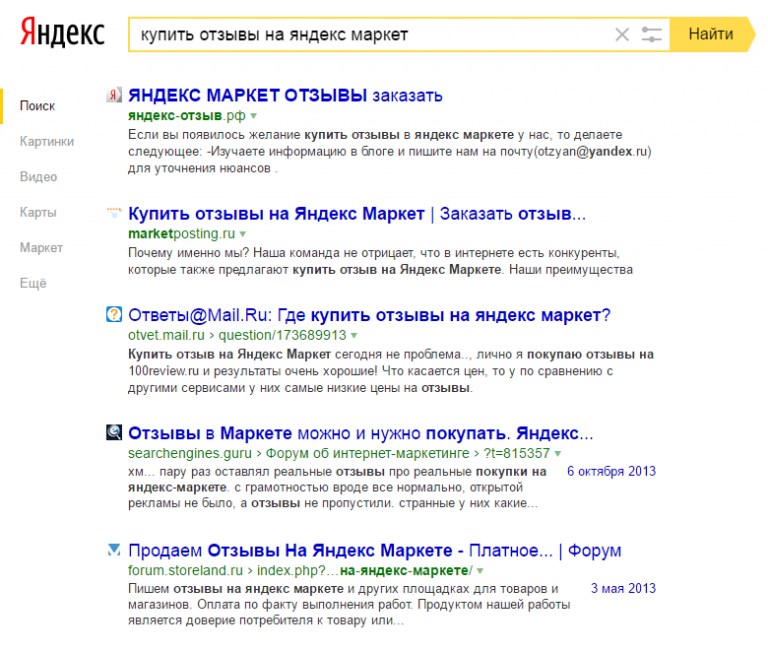Click snippet mentioning 100review.ru

tap(391, 371)
